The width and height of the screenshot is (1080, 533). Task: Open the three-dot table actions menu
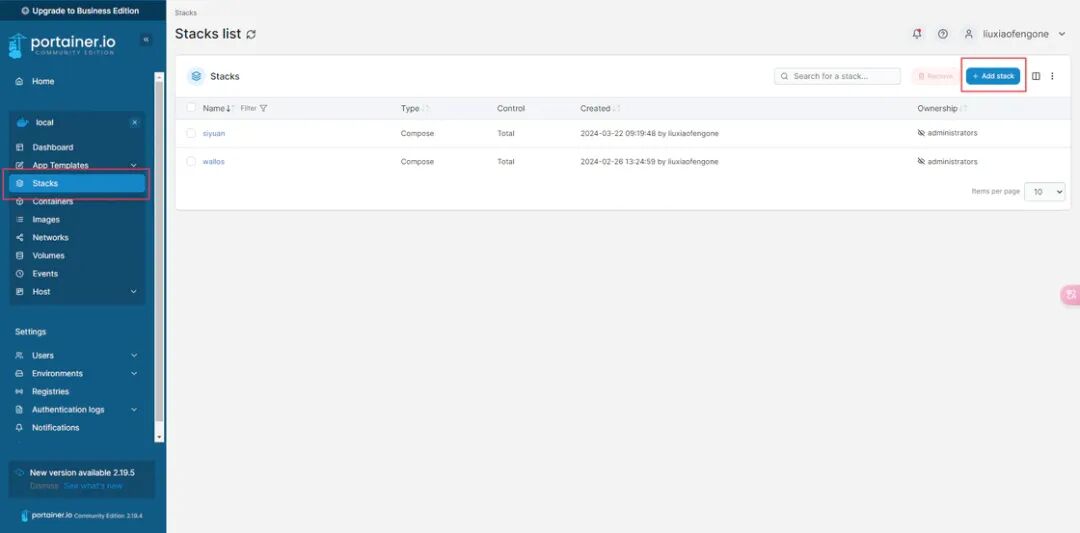(x=1052, y=76)
